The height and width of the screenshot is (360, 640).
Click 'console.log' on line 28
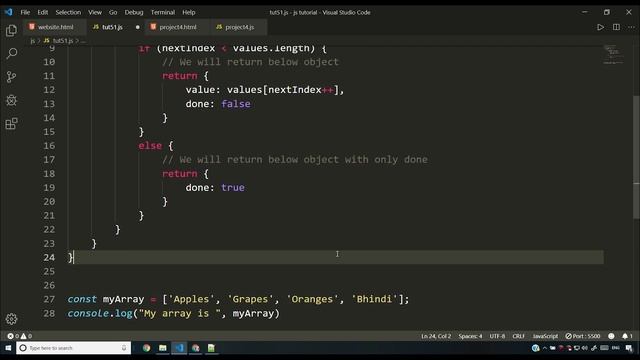pos(100,313)
